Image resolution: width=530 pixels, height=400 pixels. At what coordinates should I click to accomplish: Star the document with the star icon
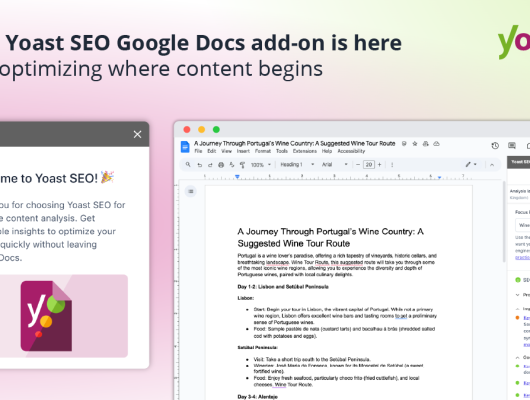click(415, 144)
